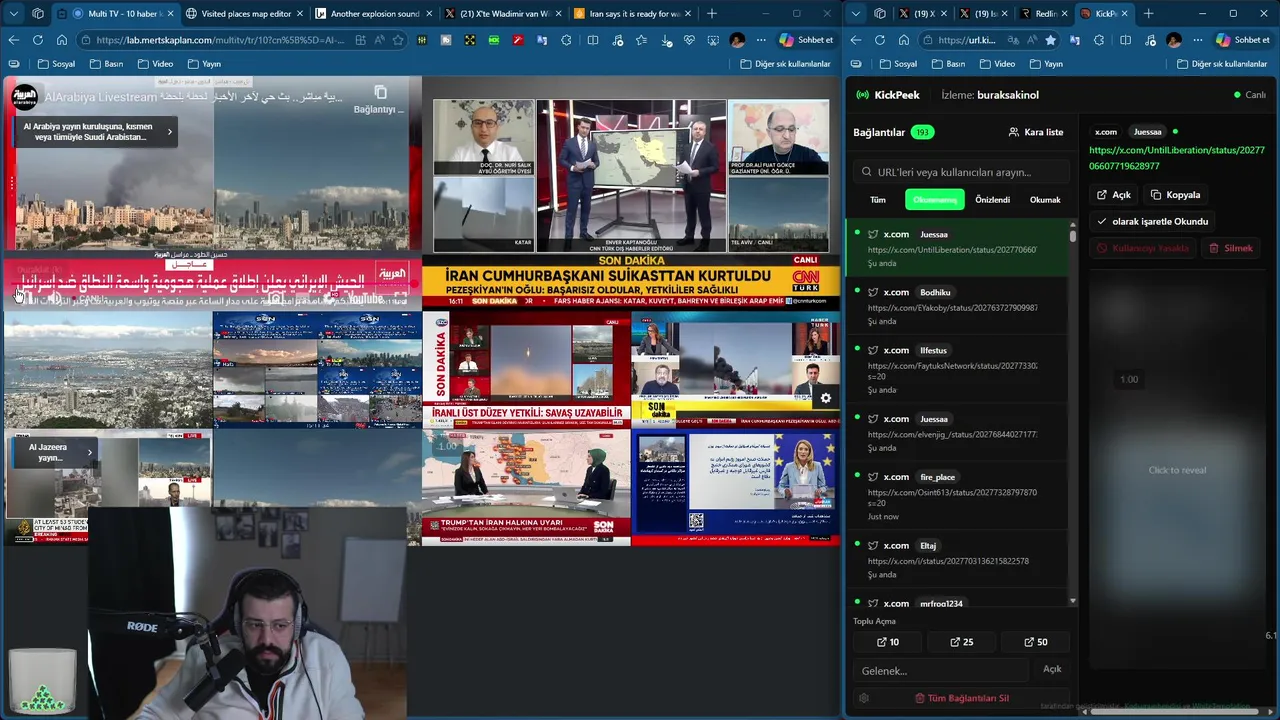The height and width of the screenshot is (720, 1280).
Task: Focus the URL and user search field
Action: point(962,172)
